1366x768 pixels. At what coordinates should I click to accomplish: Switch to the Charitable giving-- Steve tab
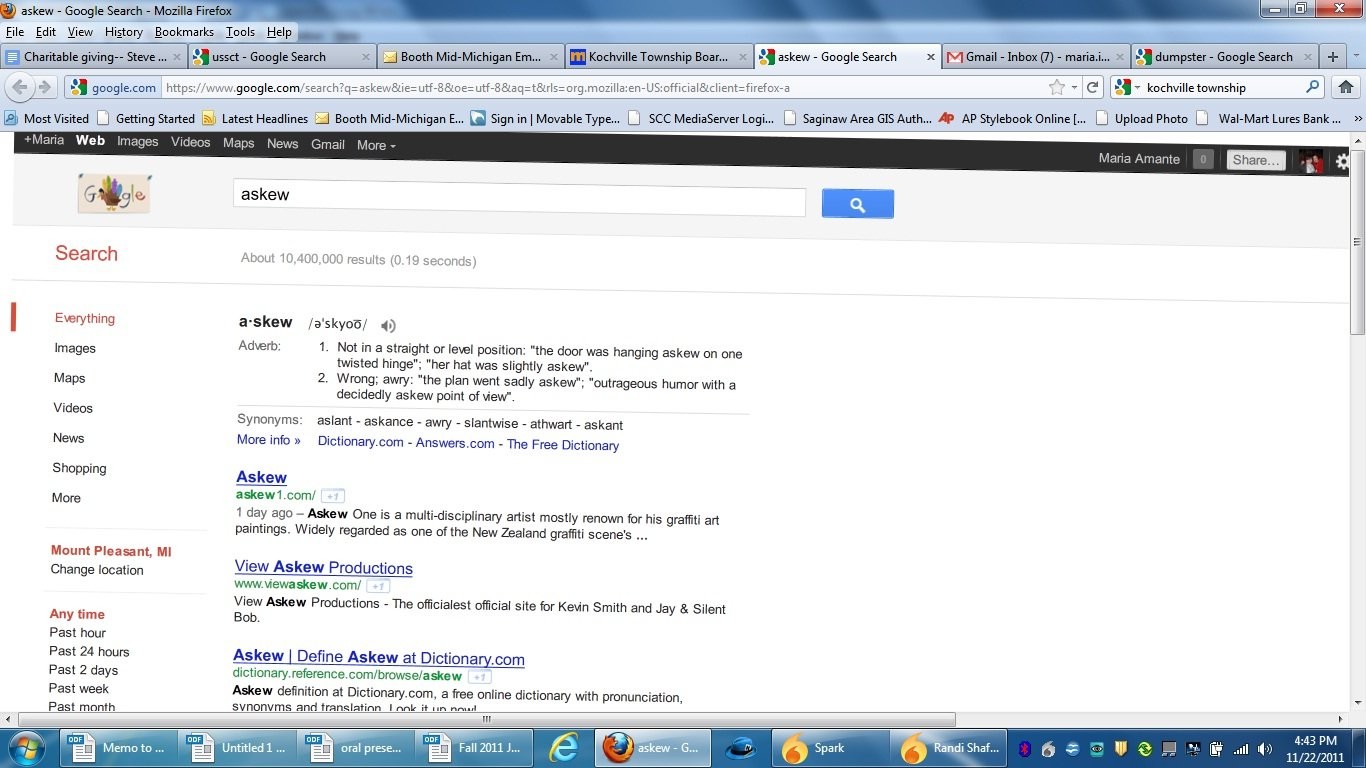pos(94,57)
